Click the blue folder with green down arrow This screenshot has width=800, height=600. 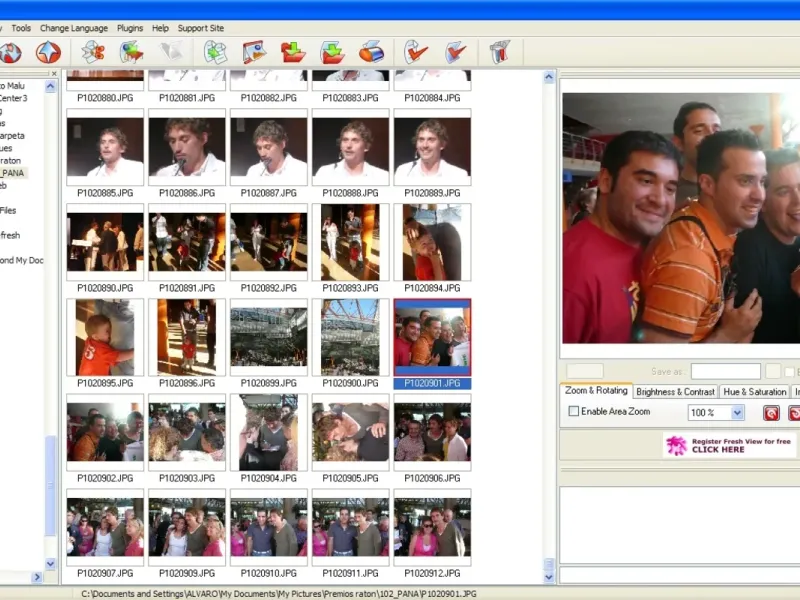[x=332, y=52]
